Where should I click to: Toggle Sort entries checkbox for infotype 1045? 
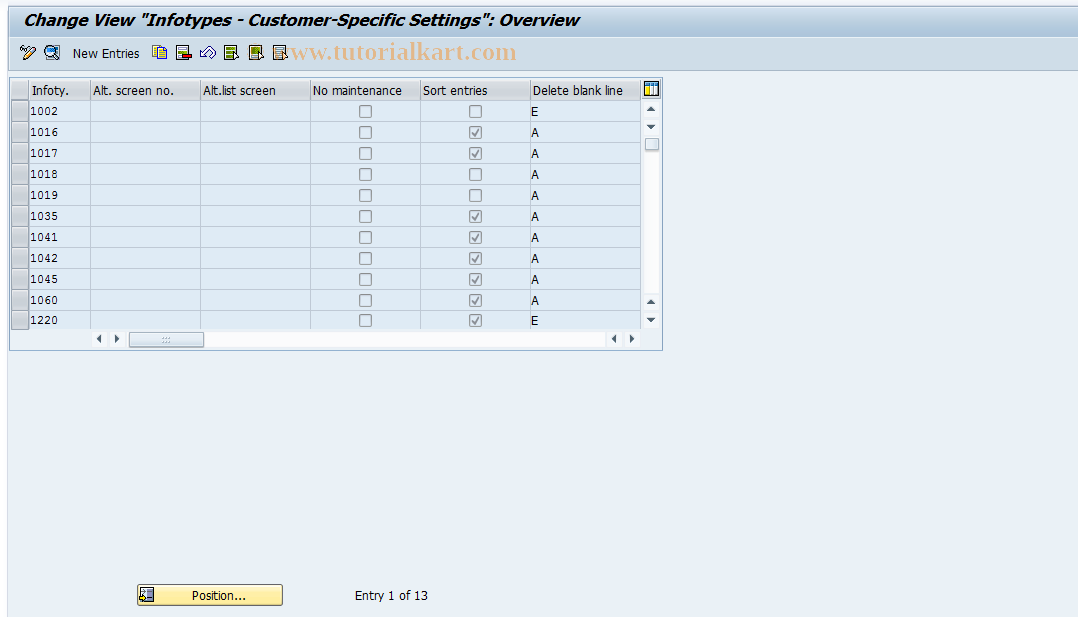(475, 279)
